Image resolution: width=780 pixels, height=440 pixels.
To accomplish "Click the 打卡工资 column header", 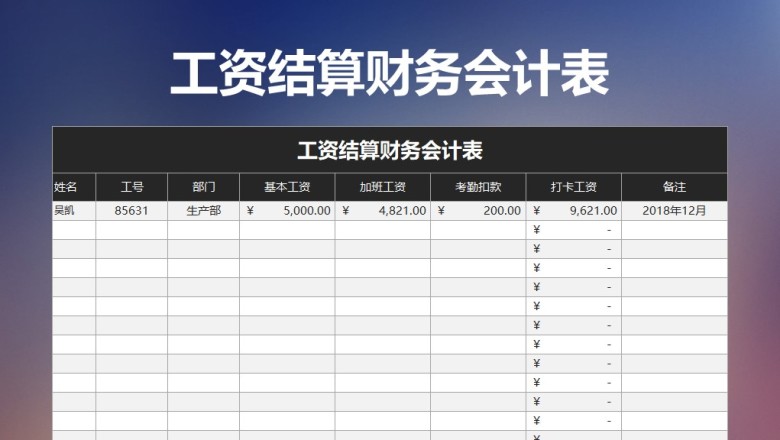I will (x=574, y=187).
